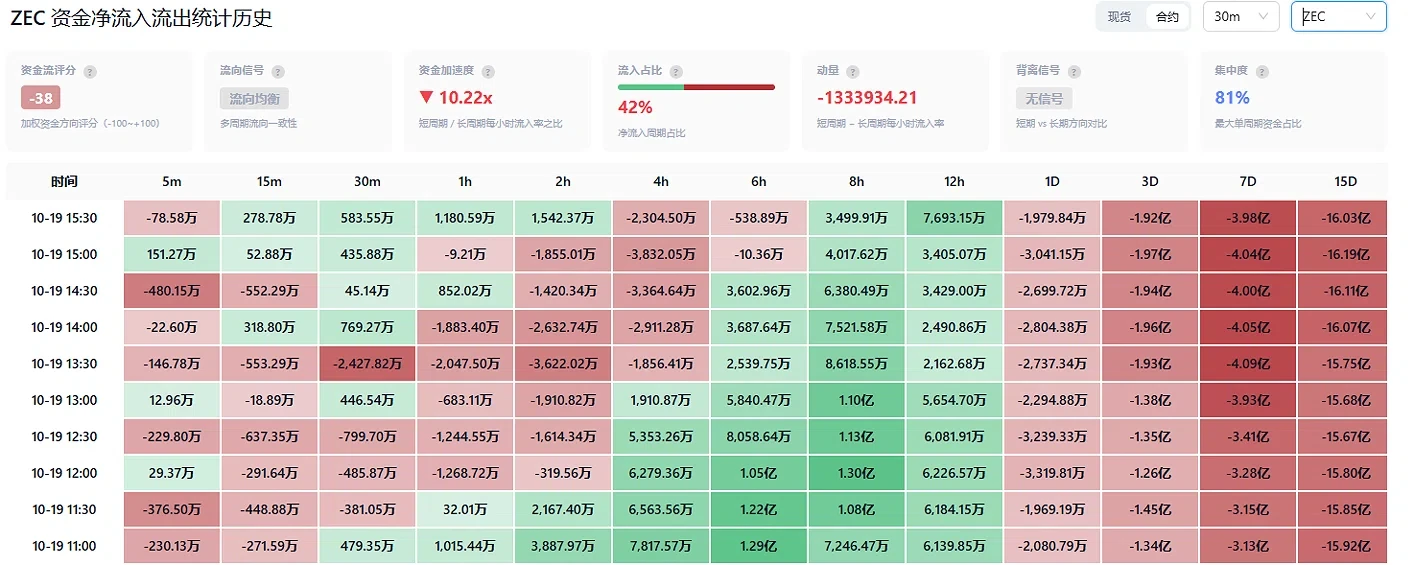Screen dimensions: 1414x565
Task: Open the 30m interval dropdown
Action: coord(1241,17)
